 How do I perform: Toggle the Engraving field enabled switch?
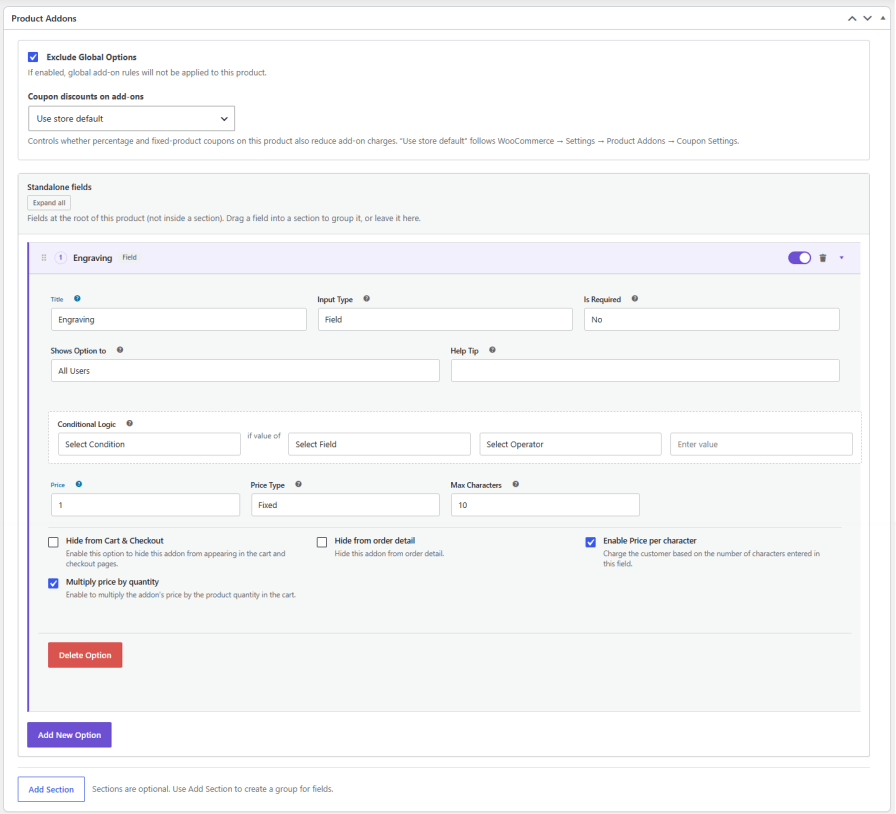799,258
